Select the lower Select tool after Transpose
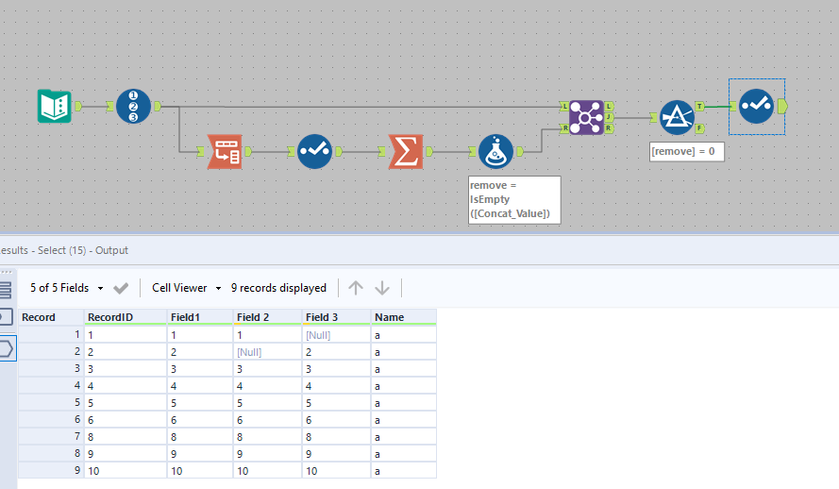839x489 pixels. point(315,151)
